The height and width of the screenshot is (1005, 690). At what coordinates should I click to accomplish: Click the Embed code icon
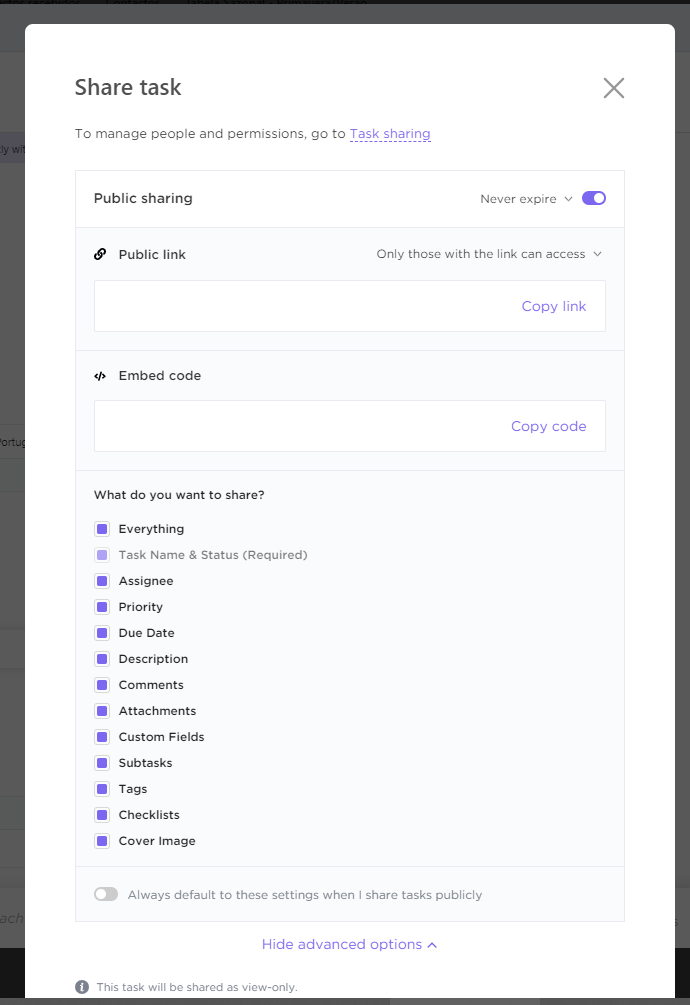[100, 376]
